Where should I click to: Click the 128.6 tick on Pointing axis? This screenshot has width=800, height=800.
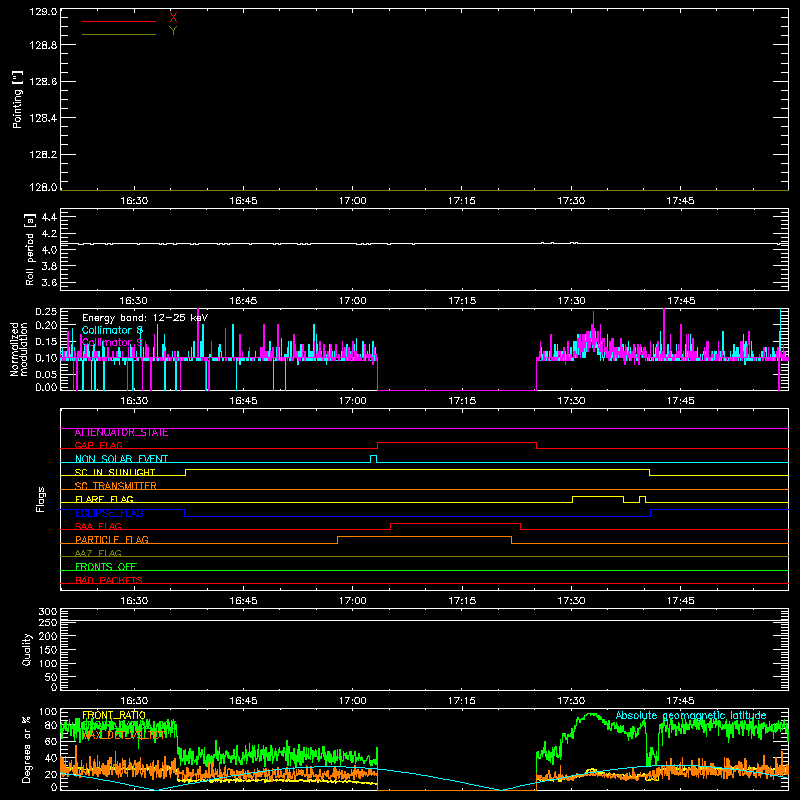click(43, 82)
